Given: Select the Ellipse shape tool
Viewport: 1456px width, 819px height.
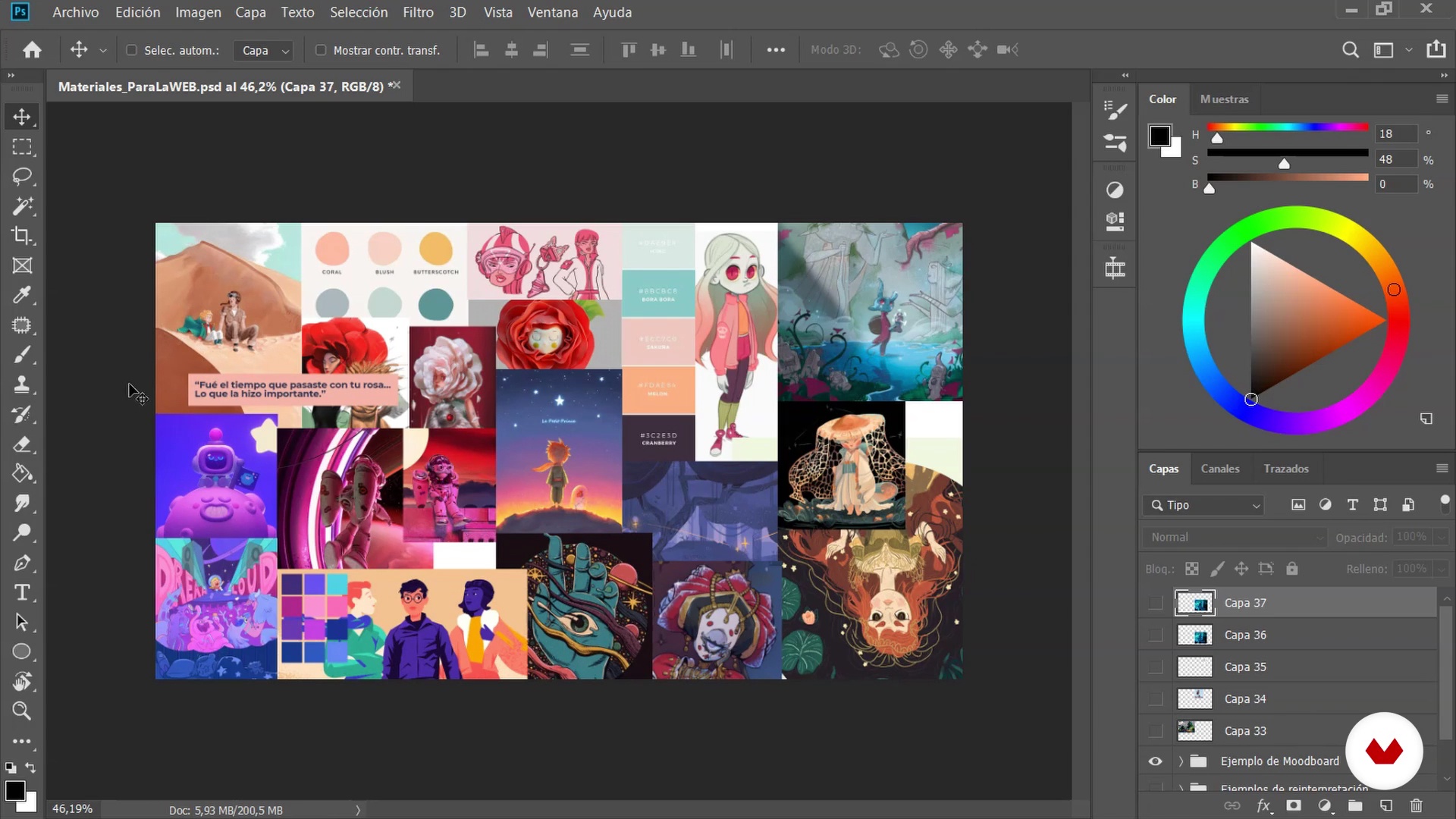Looking at the screenshot, I should [x=22, y=652].
